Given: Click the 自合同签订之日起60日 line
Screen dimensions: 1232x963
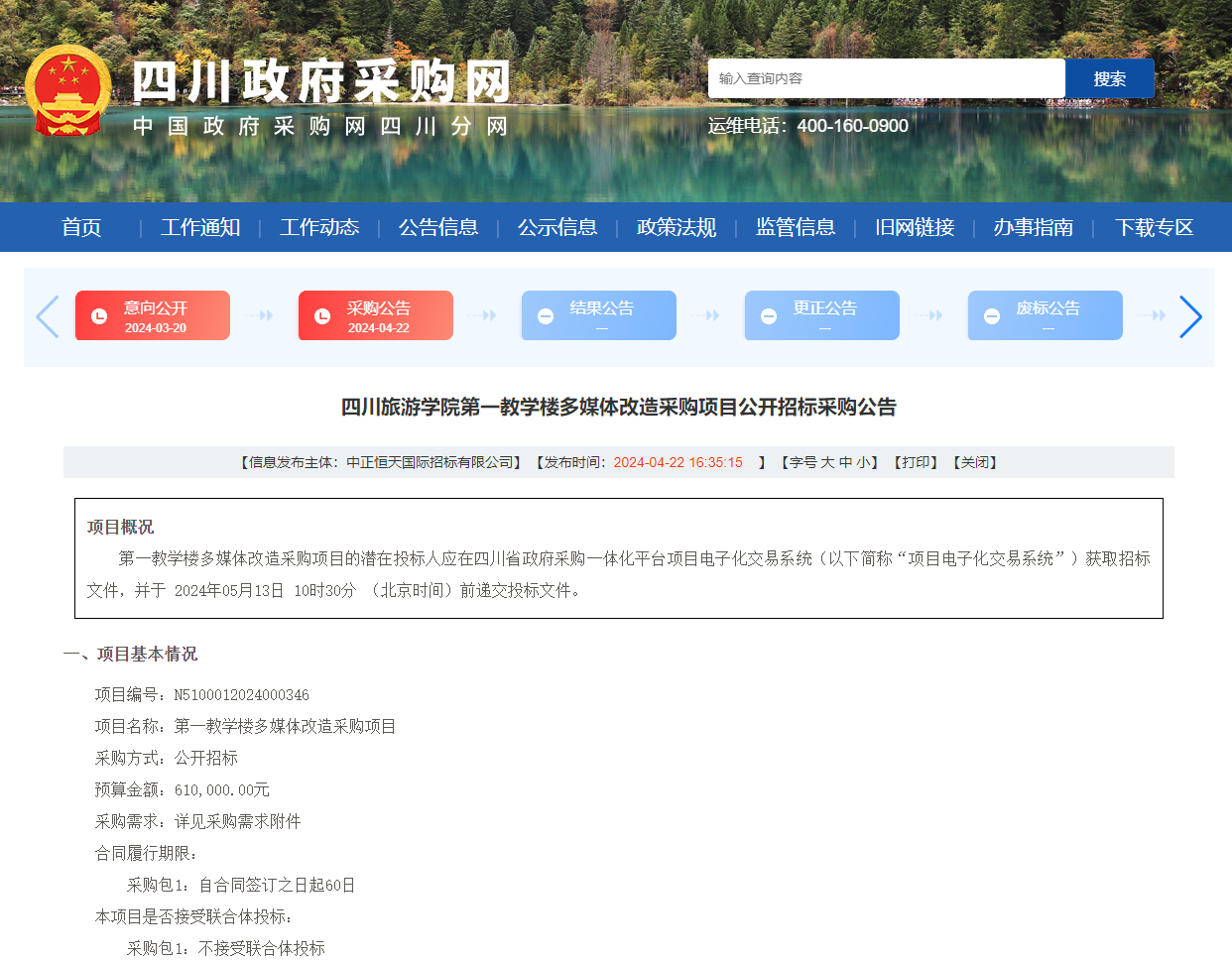Looking at the screenshot, I should click(277, 886).
